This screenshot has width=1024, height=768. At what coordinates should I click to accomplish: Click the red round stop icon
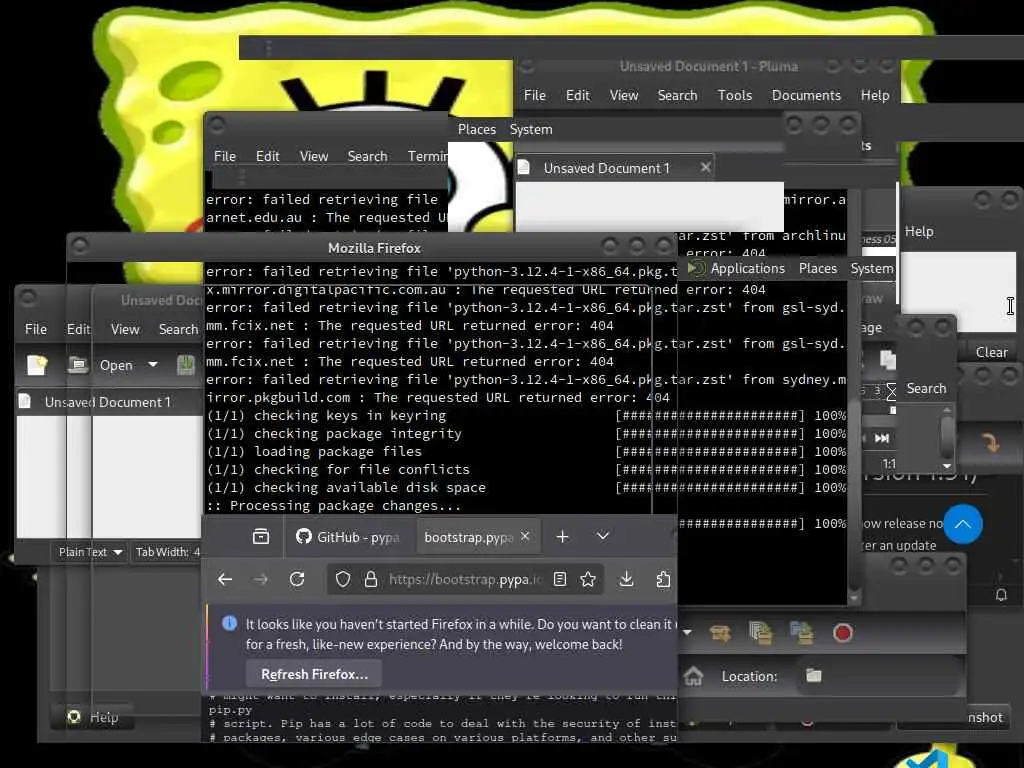pos(842,633)
